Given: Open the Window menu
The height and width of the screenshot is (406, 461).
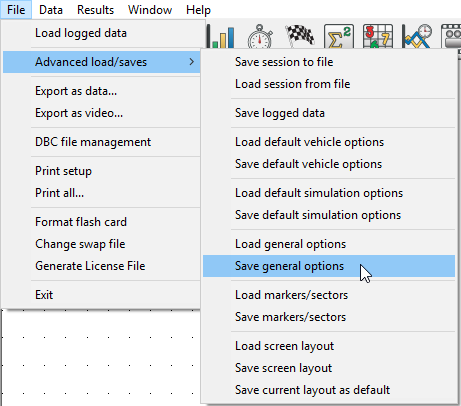Looking at the screenshot, I should 150,10.
